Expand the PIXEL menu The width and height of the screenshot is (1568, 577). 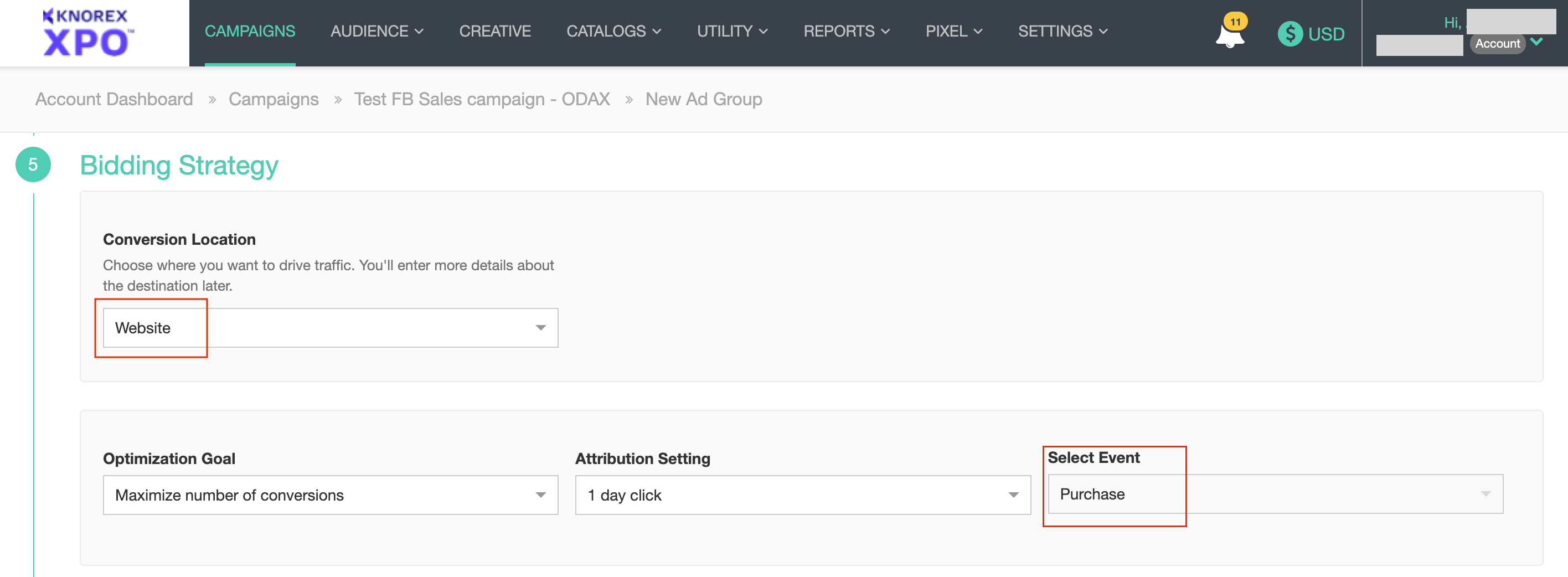click(954, 31)
